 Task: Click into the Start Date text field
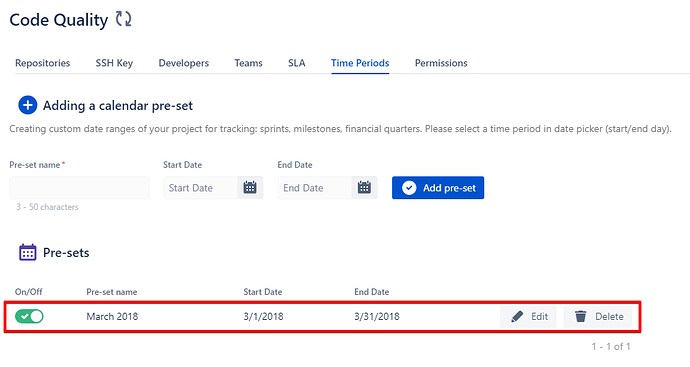pos(201,188)
